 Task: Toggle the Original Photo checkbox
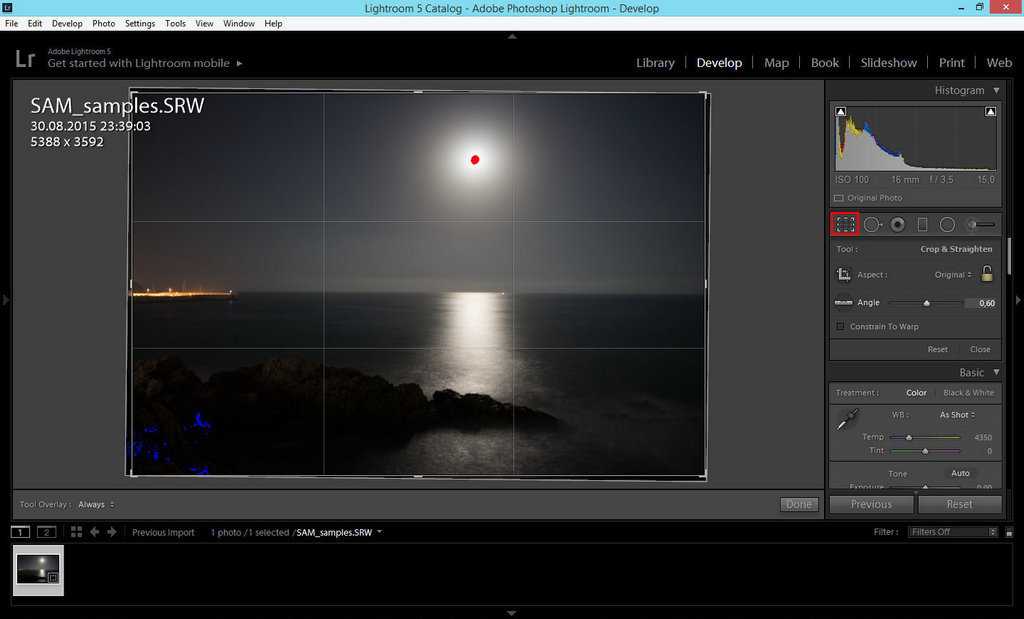pyautogui.click(x=839, y=198)
